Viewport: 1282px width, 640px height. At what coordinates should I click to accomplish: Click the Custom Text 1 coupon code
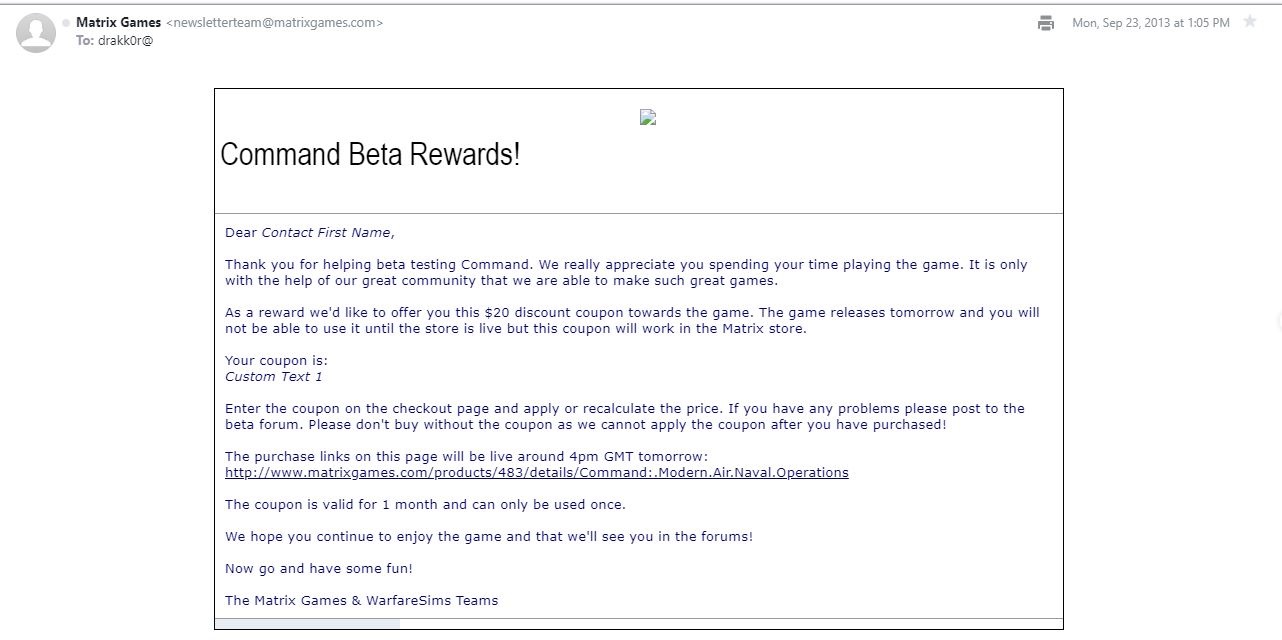[x=273, y=377]
